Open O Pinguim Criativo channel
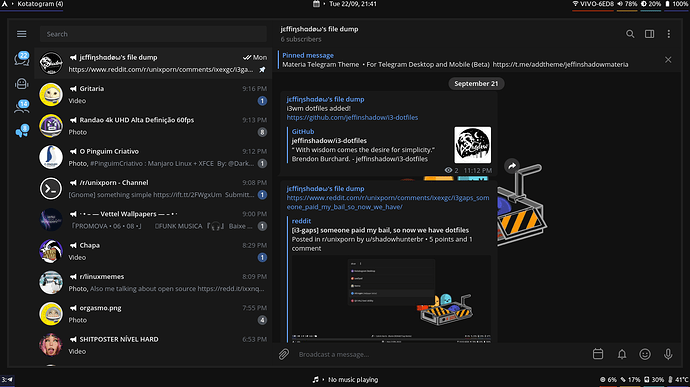The height and width of the screenshot is (387, 690). (153, 157)
